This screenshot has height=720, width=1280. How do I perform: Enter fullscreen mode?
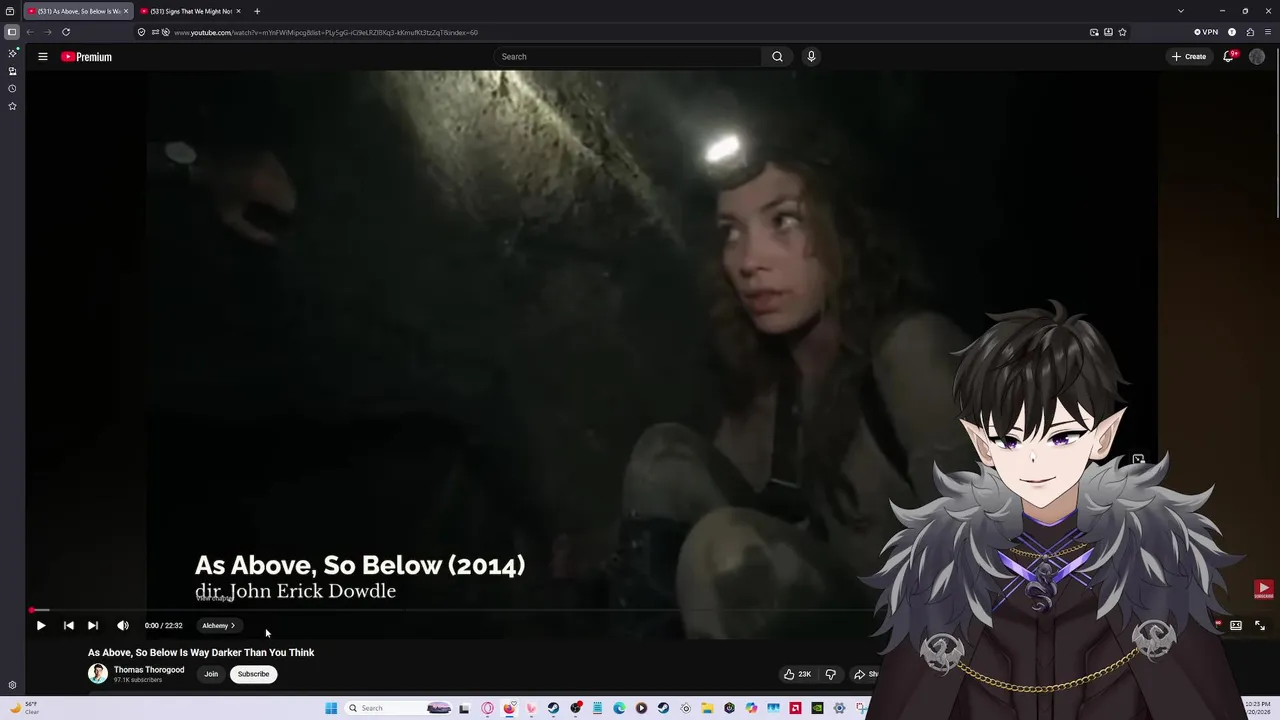[x=1260, y=625]
